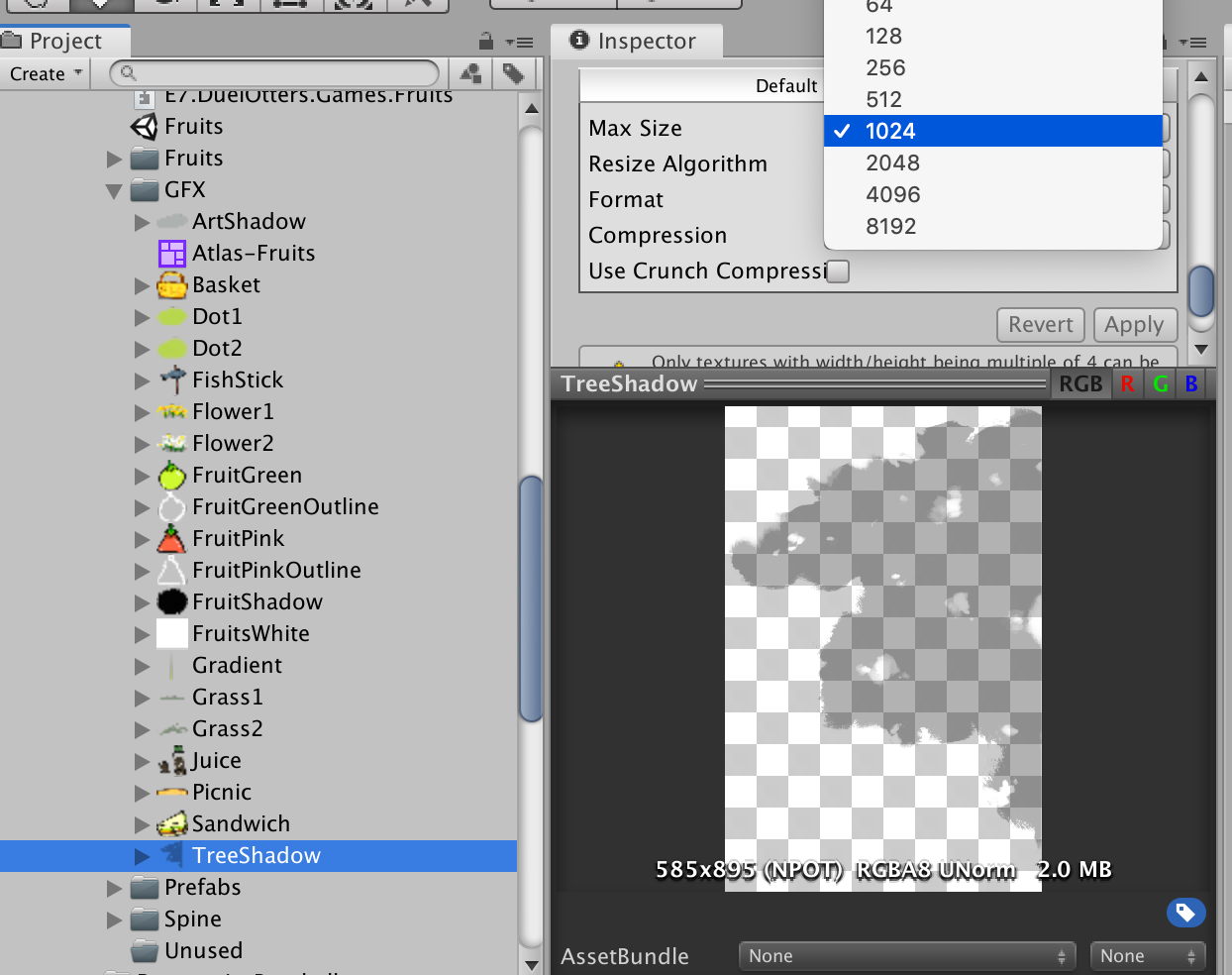1232x975 pixels.
Task: Expand the ArtShadow asset
Action: (143, 222)
